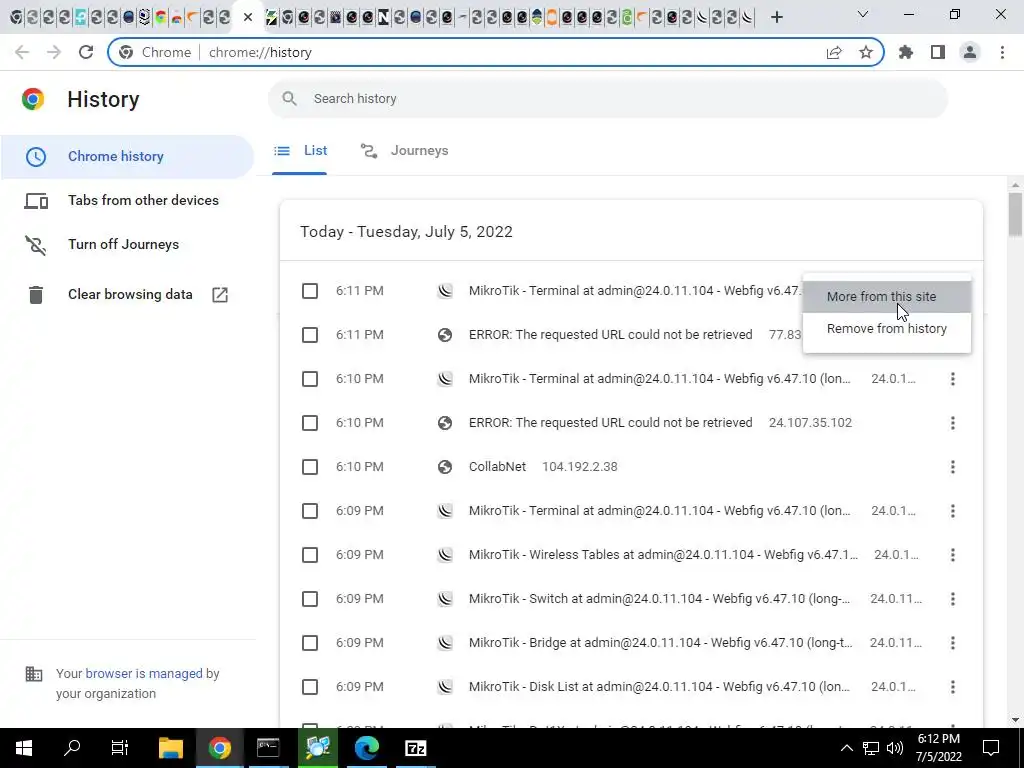Screen dimensions: 1024x768
Task: Click the browser is managed link
Action: coord(144,674)
